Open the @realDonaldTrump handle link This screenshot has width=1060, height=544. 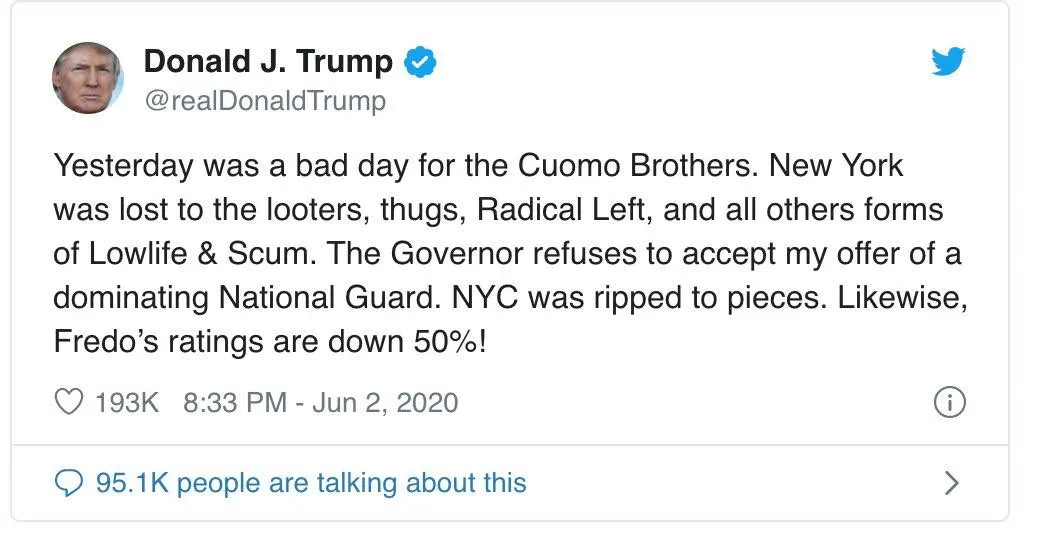click(x=265, y=102)
